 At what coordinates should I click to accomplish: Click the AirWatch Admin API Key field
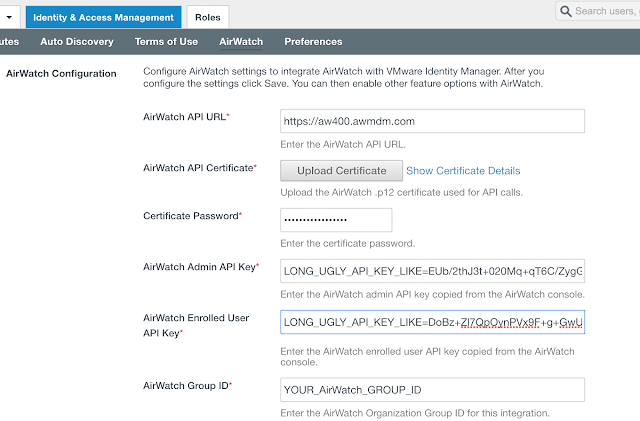(x=432, y=271)
